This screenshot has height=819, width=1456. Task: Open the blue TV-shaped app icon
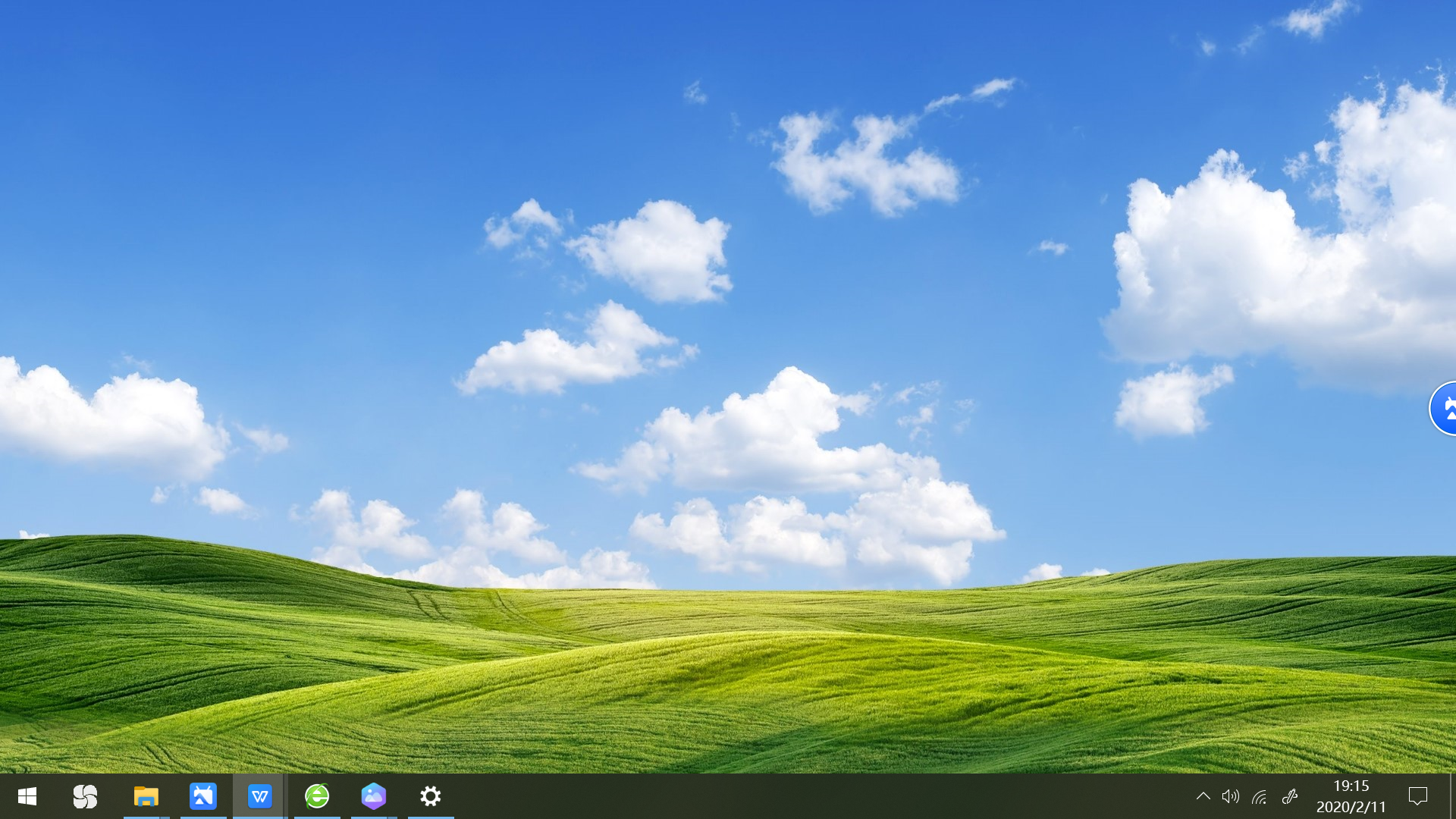(203, 796)
